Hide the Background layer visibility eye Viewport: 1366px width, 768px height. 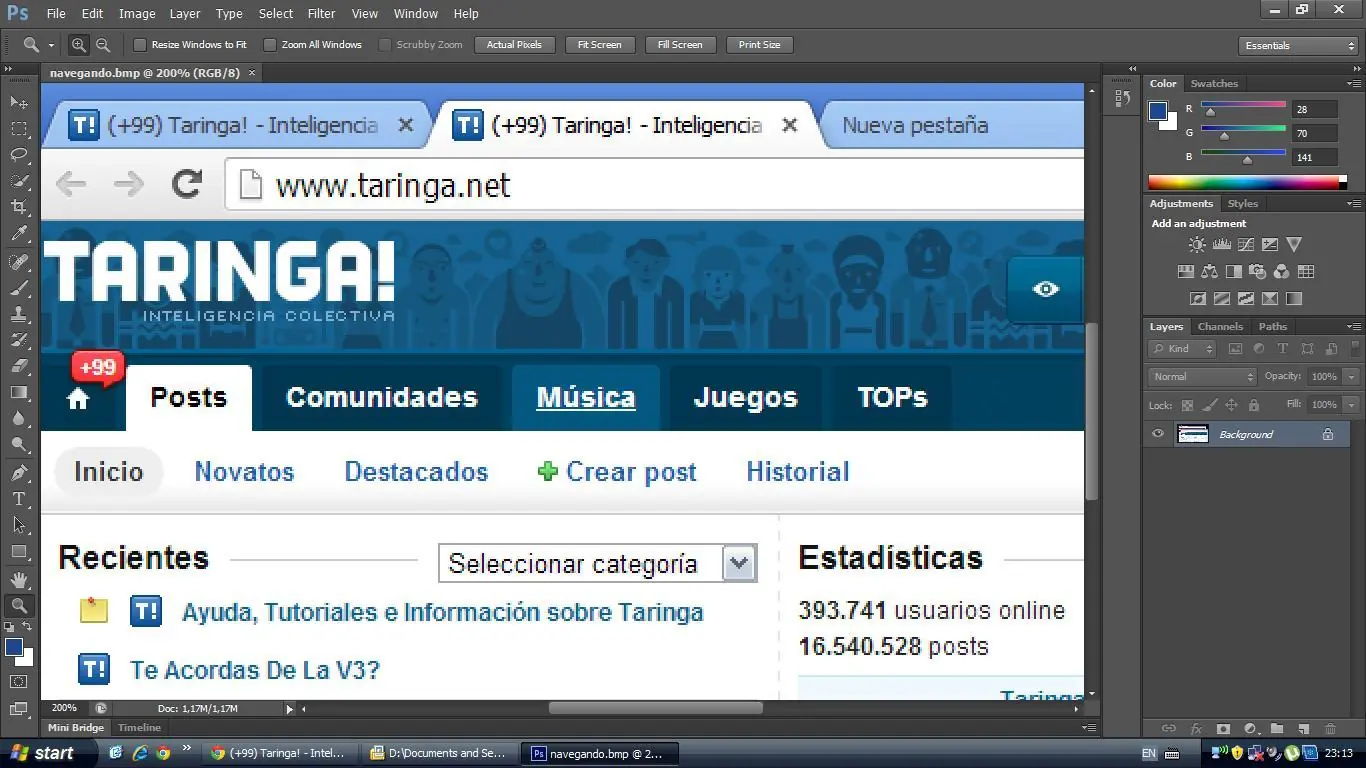click(x=1158, y=434)
